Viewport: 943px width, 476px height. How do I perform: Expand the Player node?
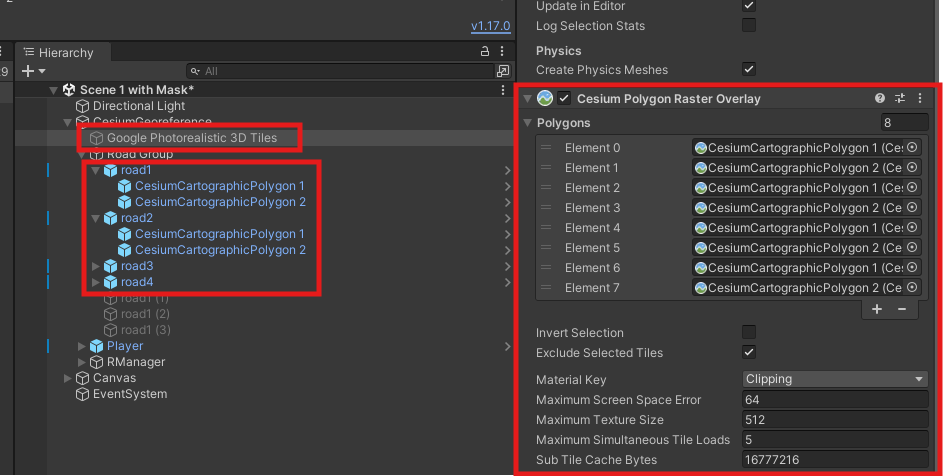pos(81,346)
